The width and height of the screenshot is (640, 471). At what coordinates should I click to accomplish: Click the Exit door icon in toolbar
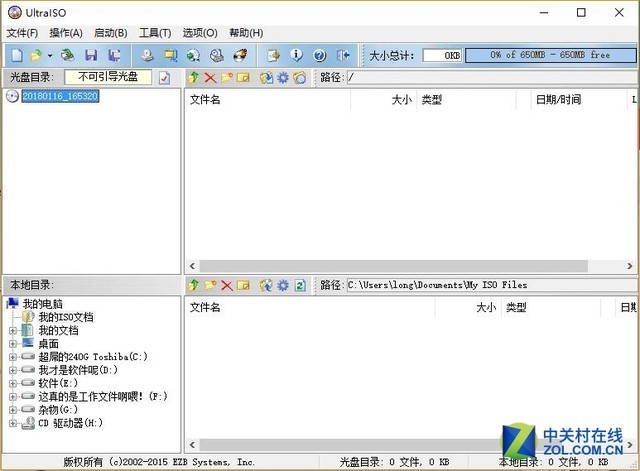[343, 55]
